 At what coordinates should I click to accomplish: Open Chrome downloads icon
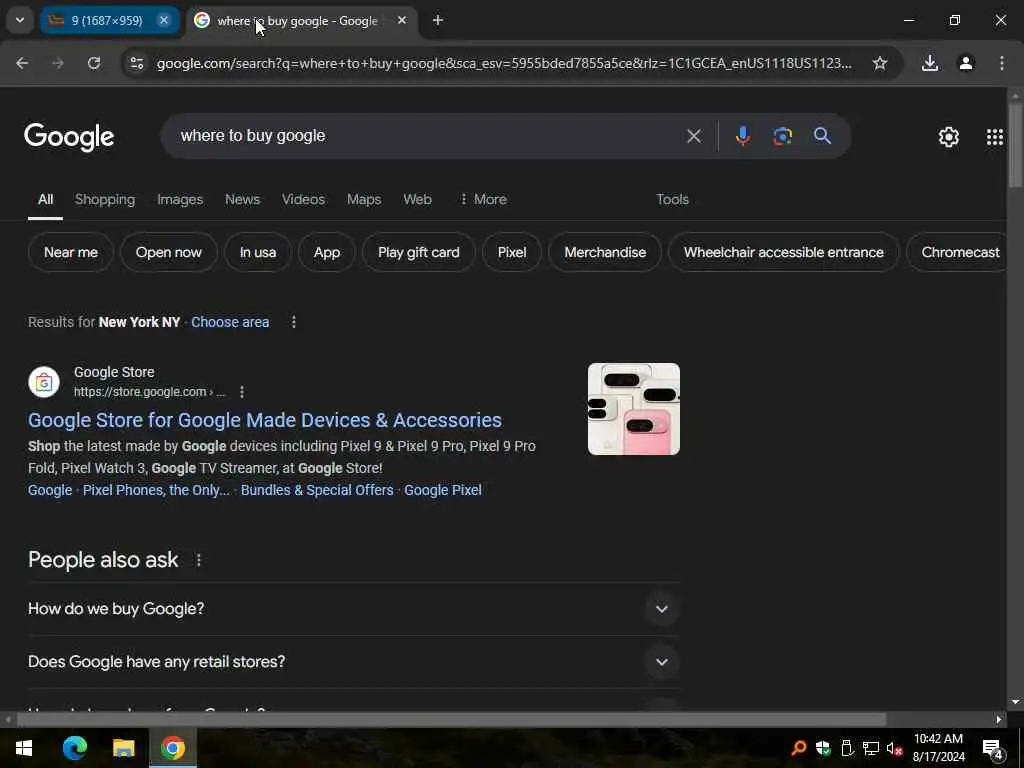tap(930, 63)
